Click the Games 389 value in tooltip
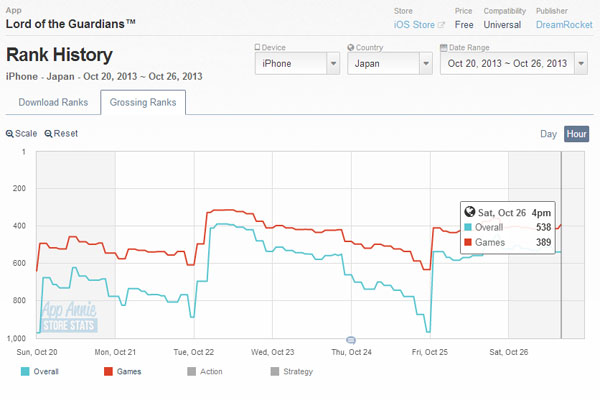This screenshot has height=400, width=600. (543, 242)
